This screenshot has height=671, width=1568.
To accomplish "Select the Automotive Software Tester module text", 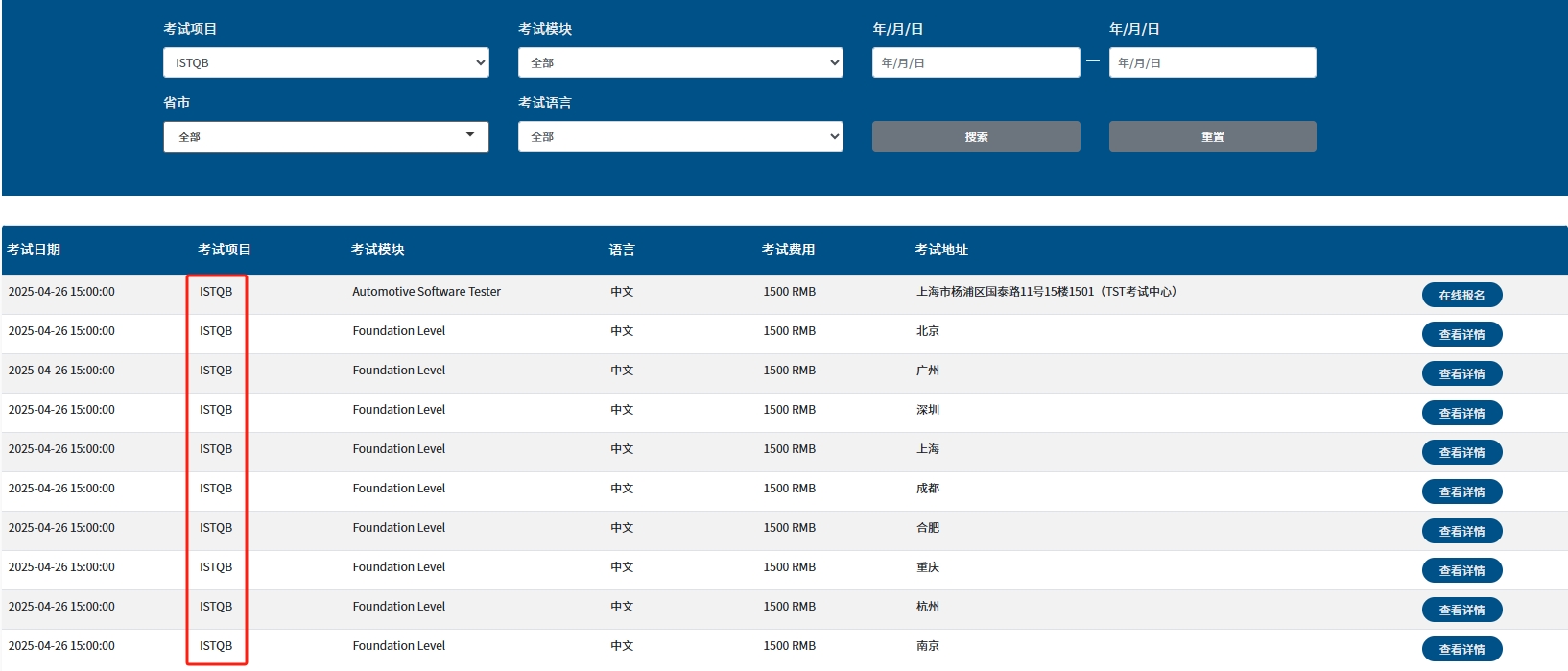I will tap(426, 292).
